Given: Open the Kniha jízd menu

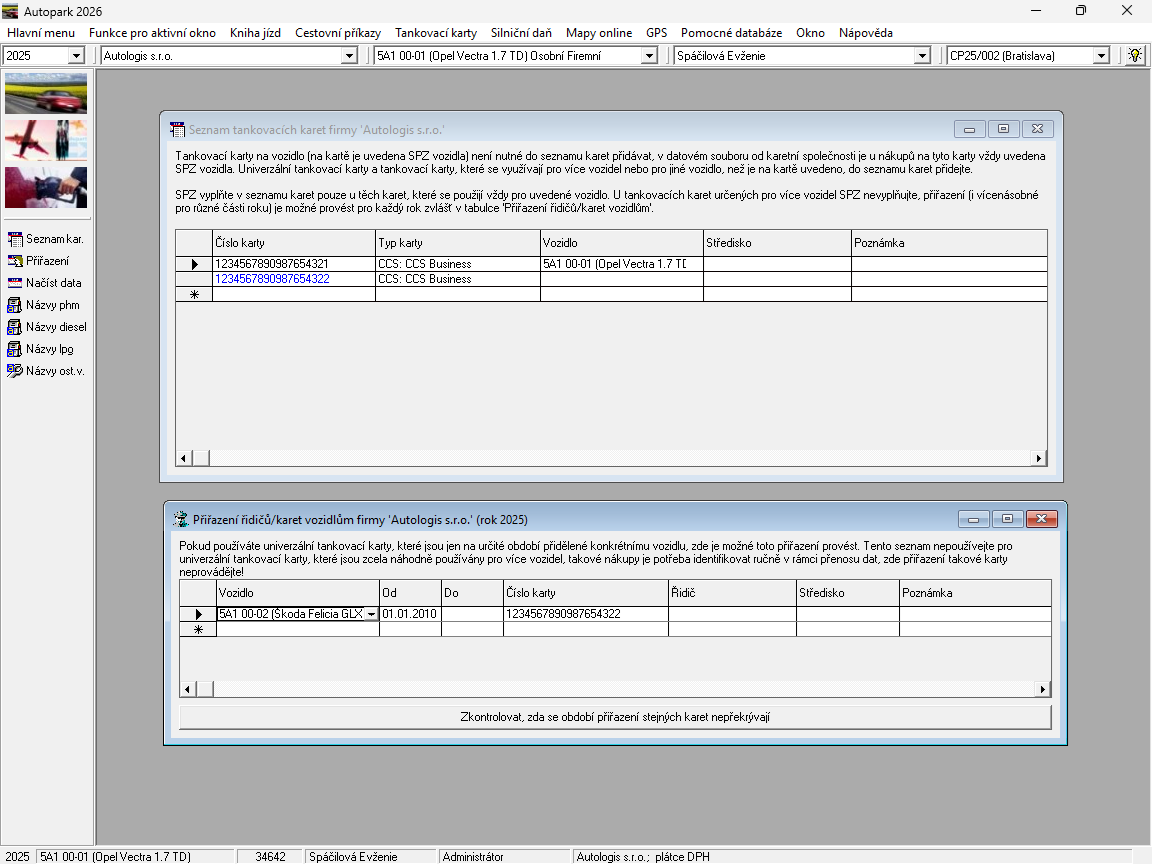Looking at the screenshot, I should 255,33.
